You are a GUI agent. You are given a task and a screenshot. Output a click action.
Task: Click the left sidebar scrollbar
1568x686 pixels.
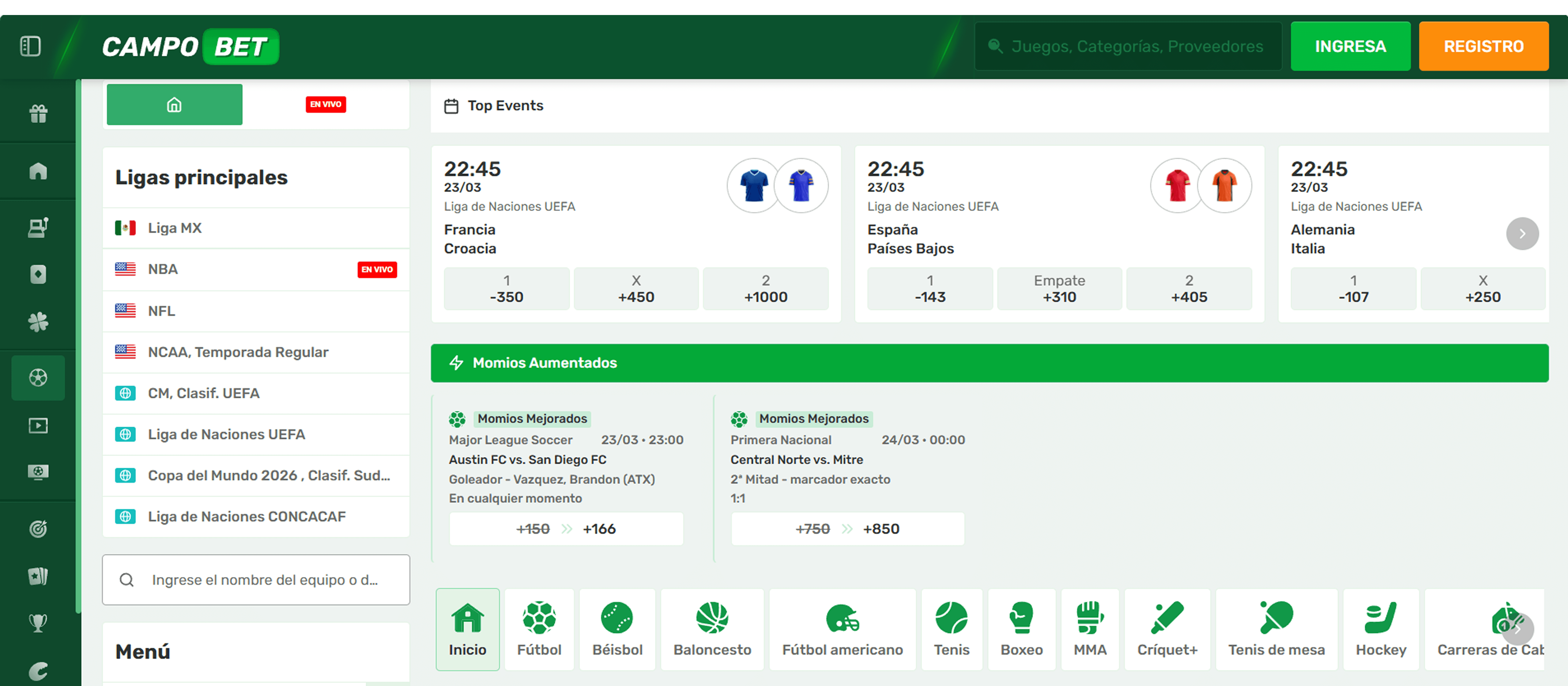[x=78, y=347]
